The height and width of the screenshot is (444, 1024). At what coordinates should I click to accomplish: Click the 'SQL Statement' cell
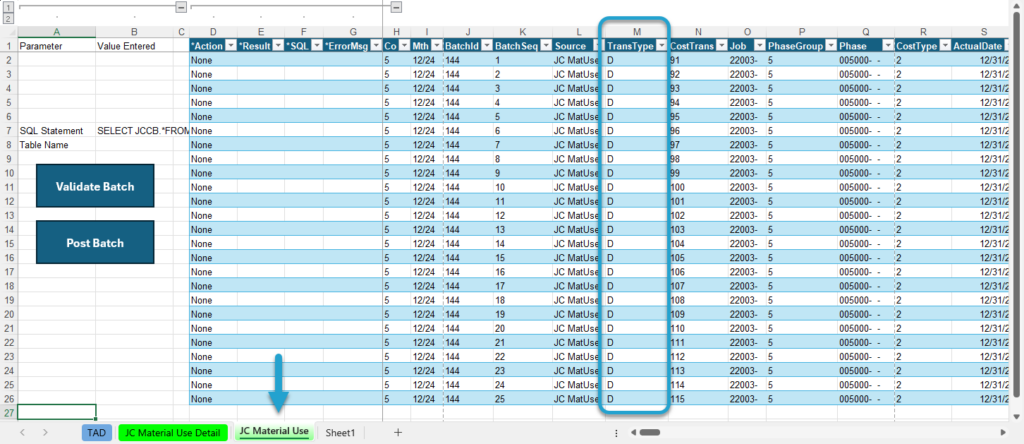(56, 131)
